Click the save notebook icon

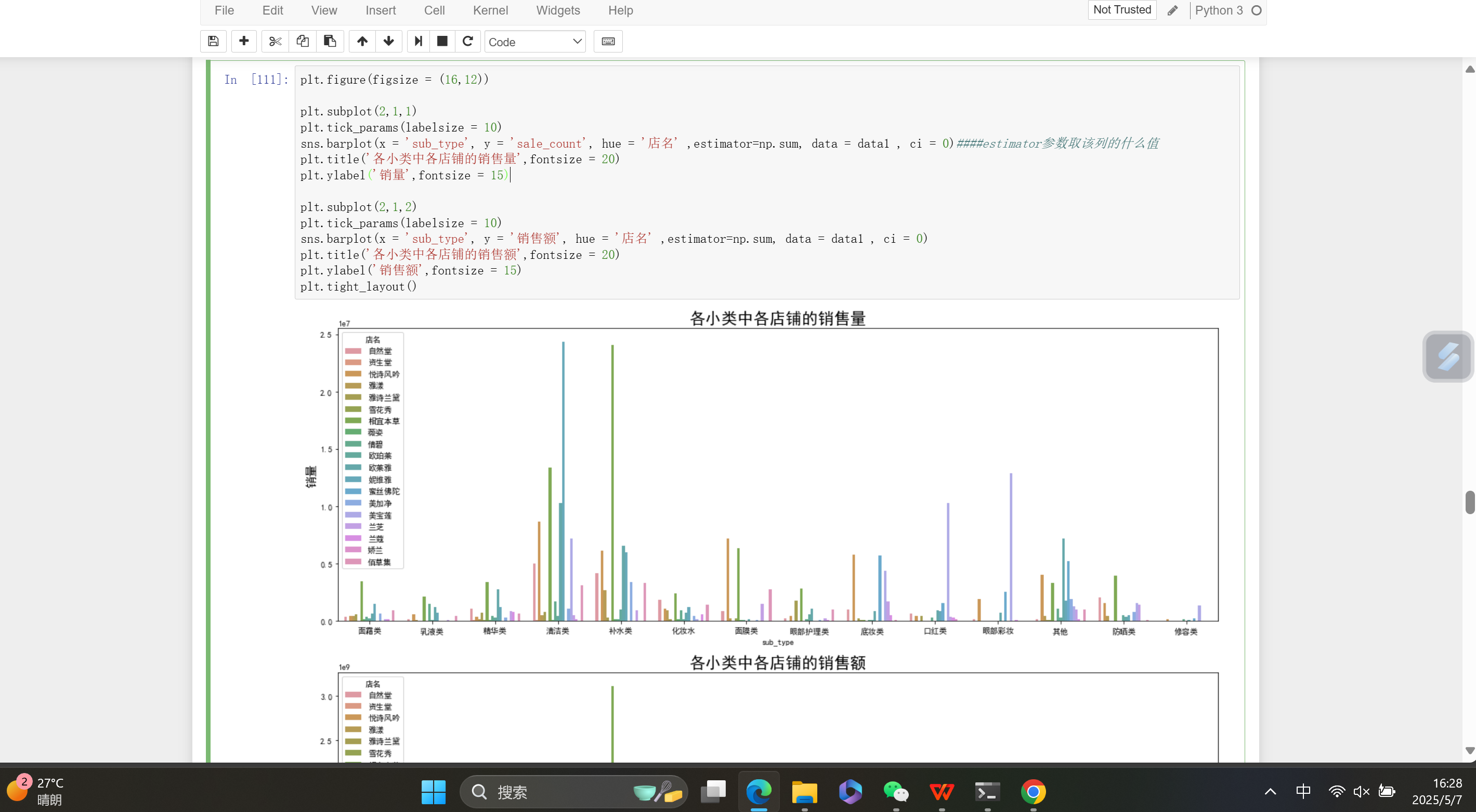213,41
